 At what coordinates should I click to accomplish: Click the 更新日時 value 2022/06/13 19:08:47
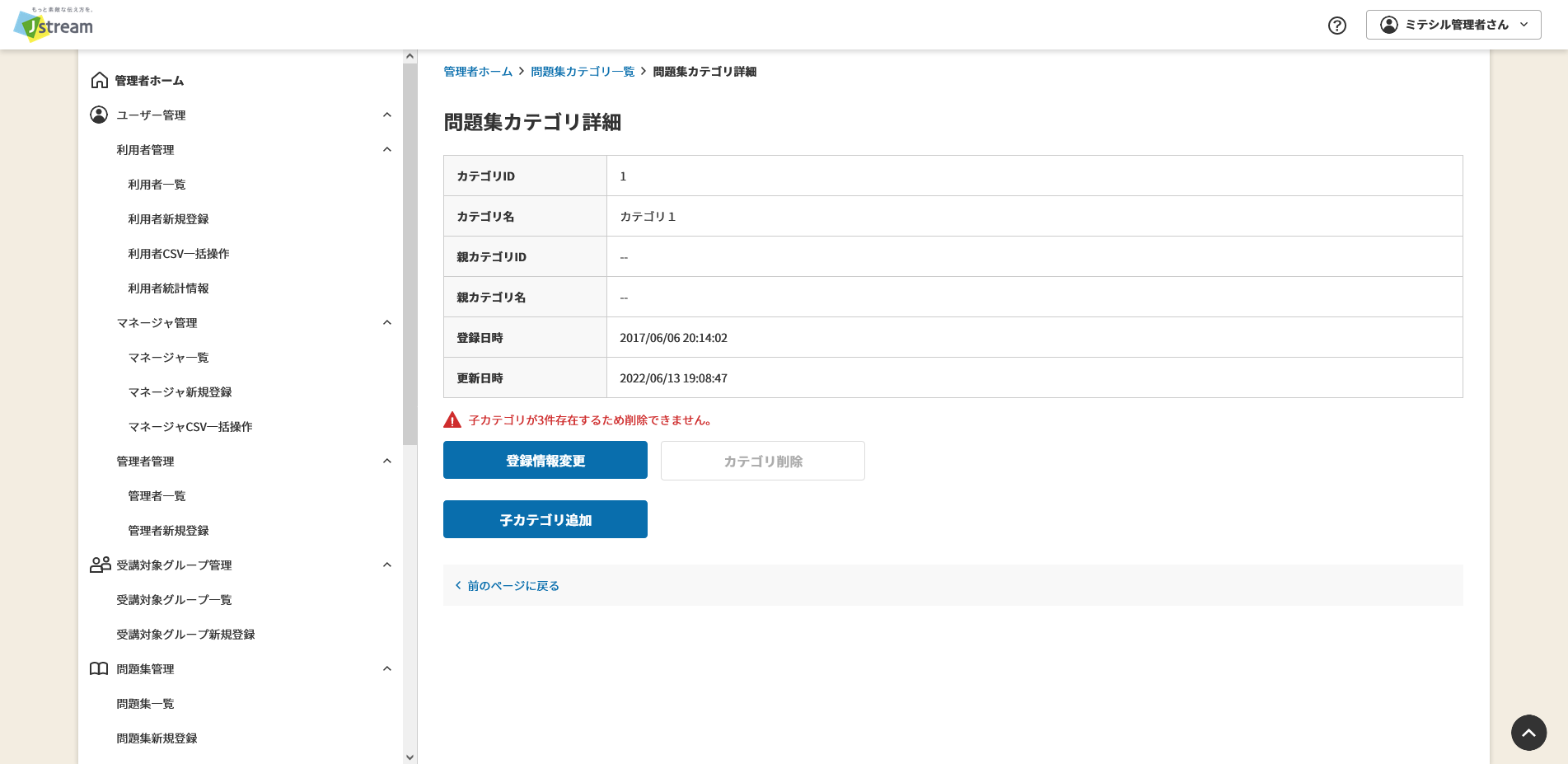coord(673,378)
